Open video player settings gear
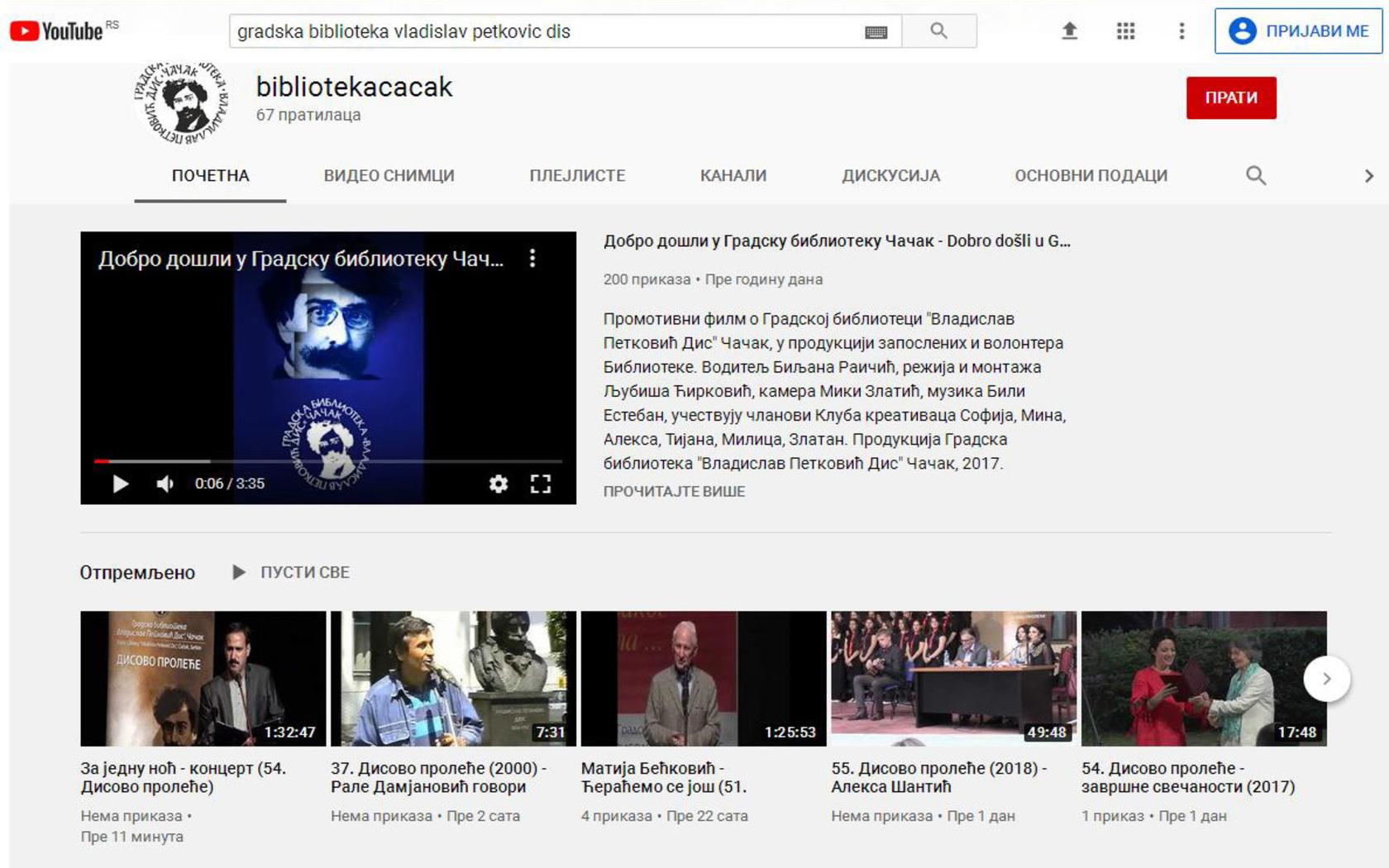The height and width of the screenshot is (868, 1389). coord(498,484)
